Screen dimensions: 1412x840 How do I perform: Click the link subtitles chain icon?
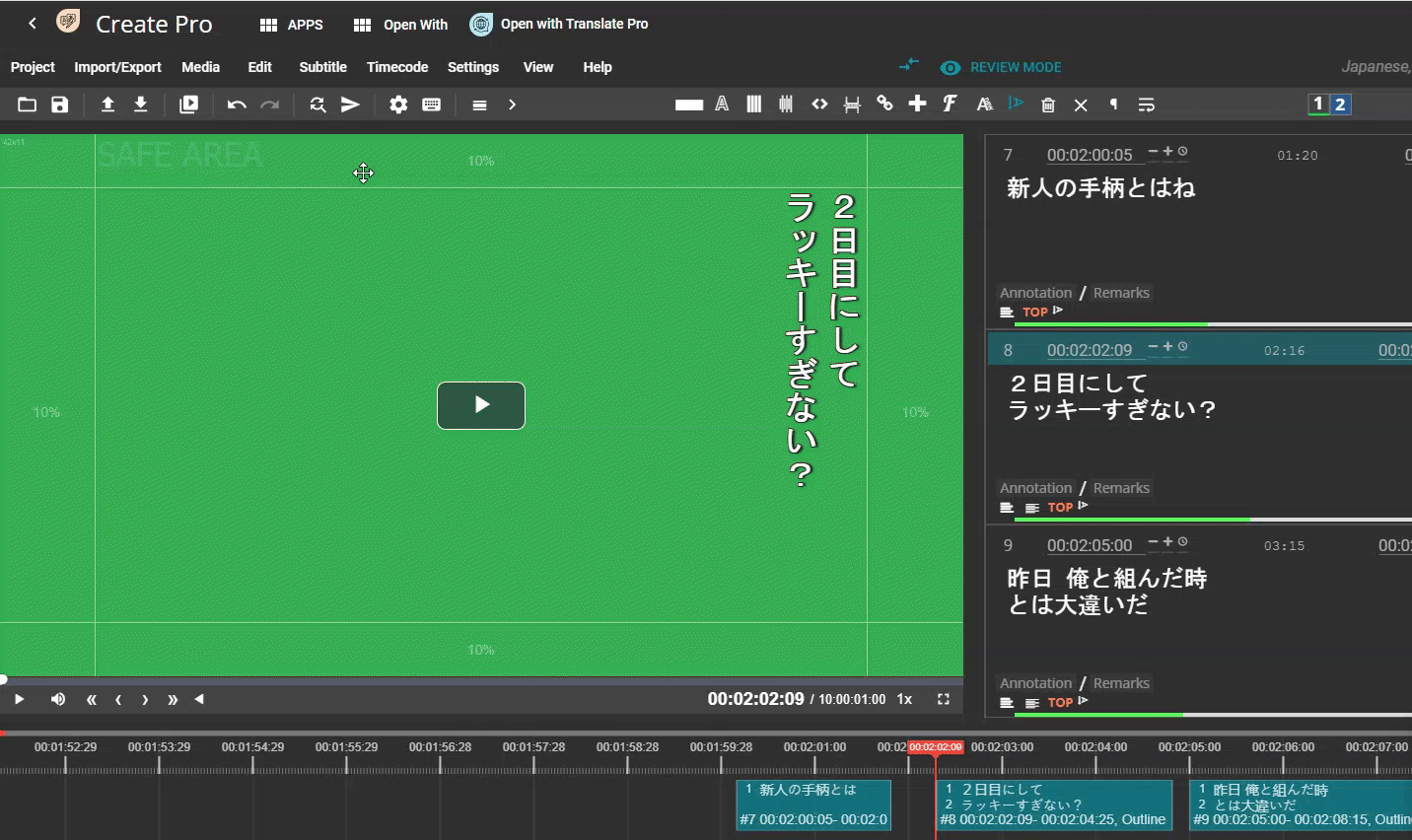[884, 105]
